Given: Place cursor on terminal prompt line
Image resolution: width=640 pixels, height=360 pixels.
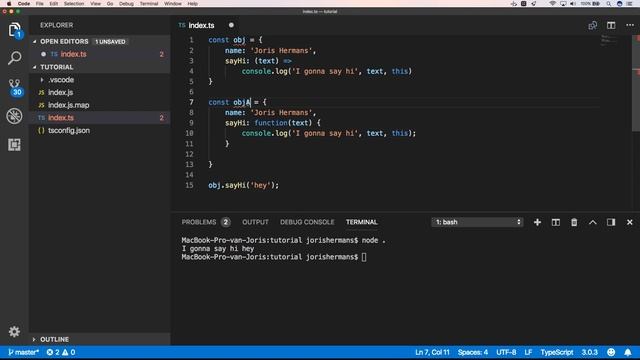Looking at the screenshot, I should pos(273,257).
